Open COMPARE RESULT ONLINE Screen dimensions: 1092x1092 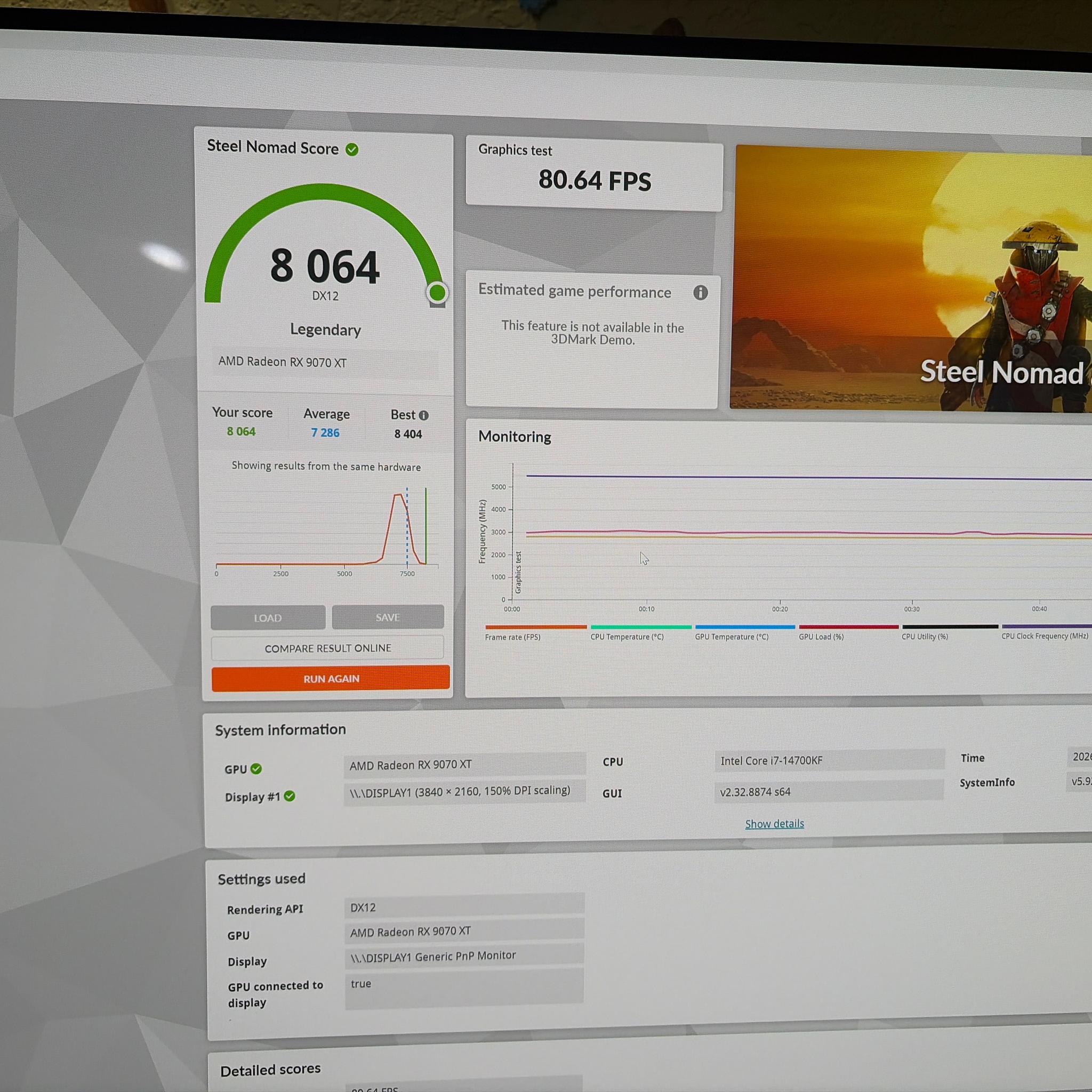[x=328, y=648]
